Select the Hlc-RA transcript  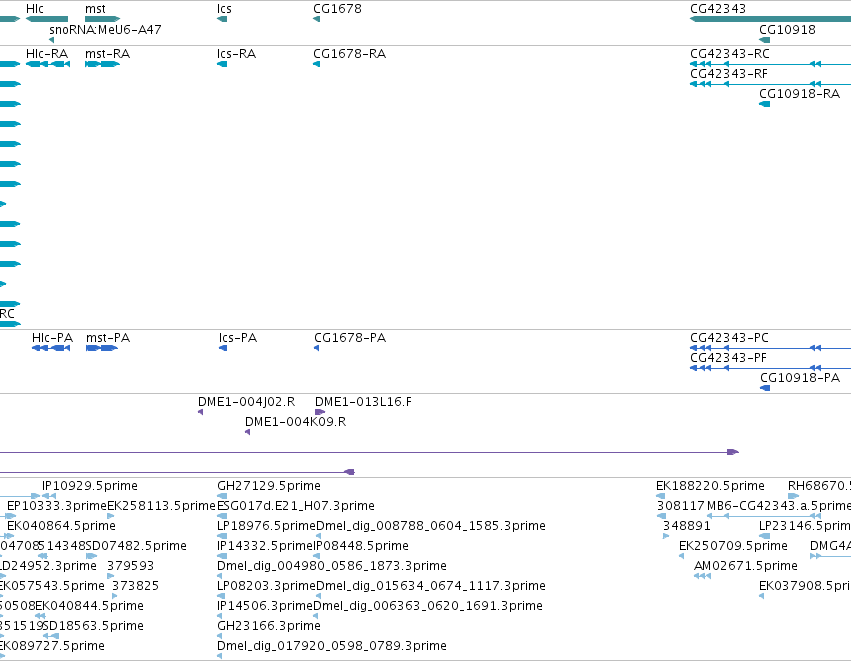pos(48,64)
